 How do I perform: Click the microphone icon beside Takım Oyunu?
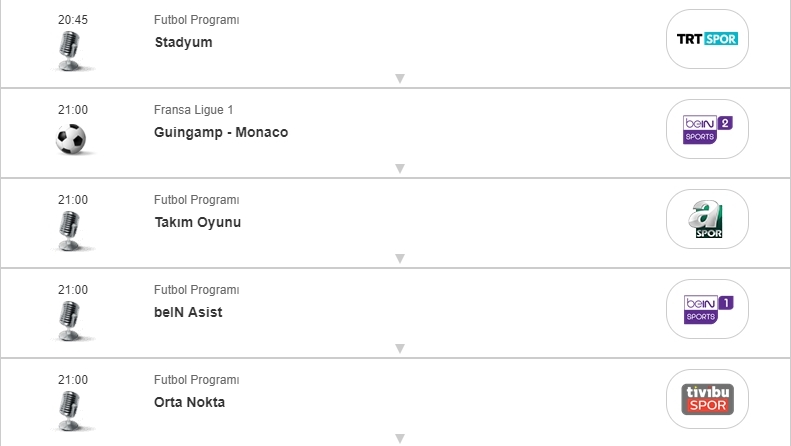(x=70, y=229)
